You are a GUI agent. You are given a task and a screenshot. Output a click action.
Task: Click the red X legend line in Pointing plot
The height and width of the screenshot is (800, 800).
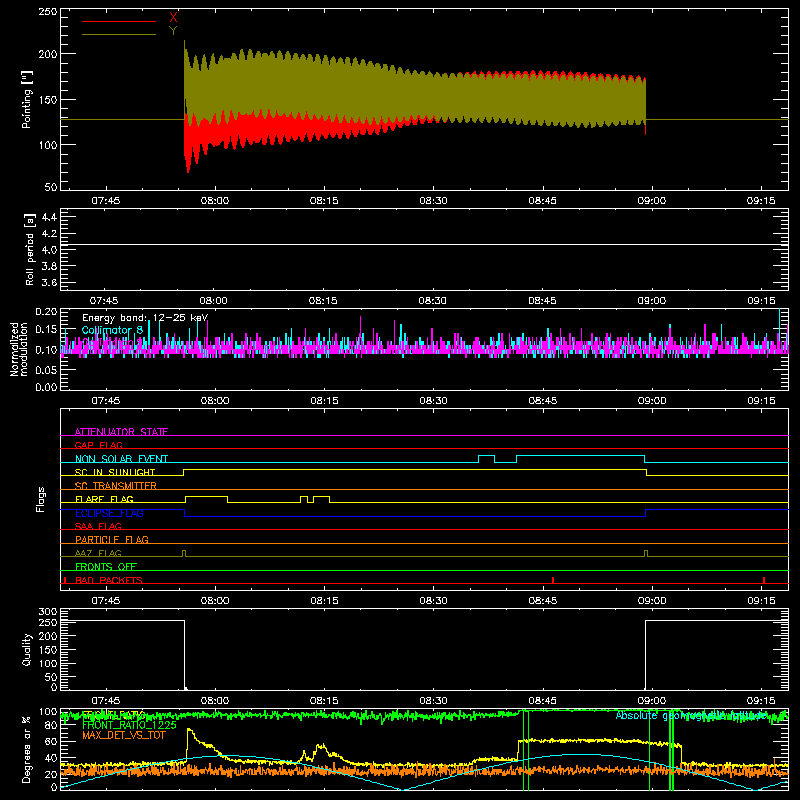(118, 21)
